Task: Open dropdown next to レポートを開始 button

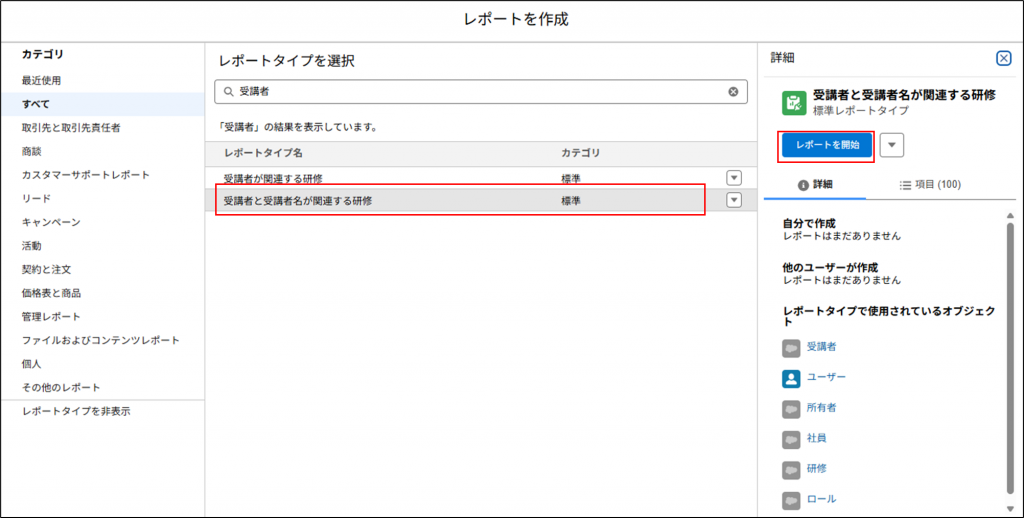Action: [x=892, y=145]
